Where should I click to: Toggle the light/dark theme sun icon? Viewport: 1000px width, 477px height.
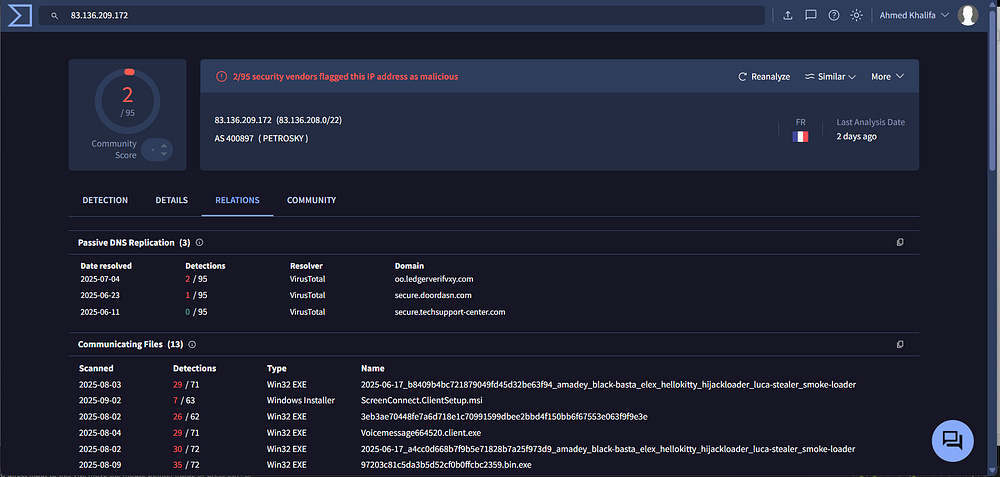pyautogui.click(x=856, y=15)
